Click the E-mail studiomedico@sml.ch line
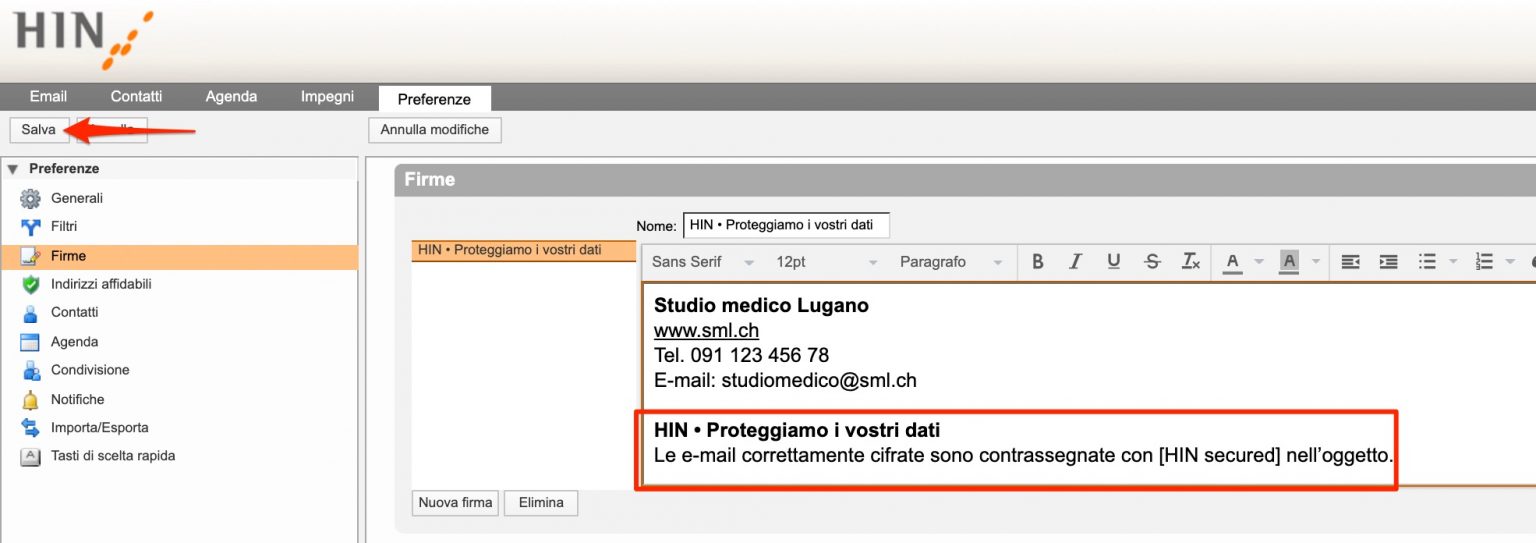Viewport: 1536px width, 543px height. (785, 381)
